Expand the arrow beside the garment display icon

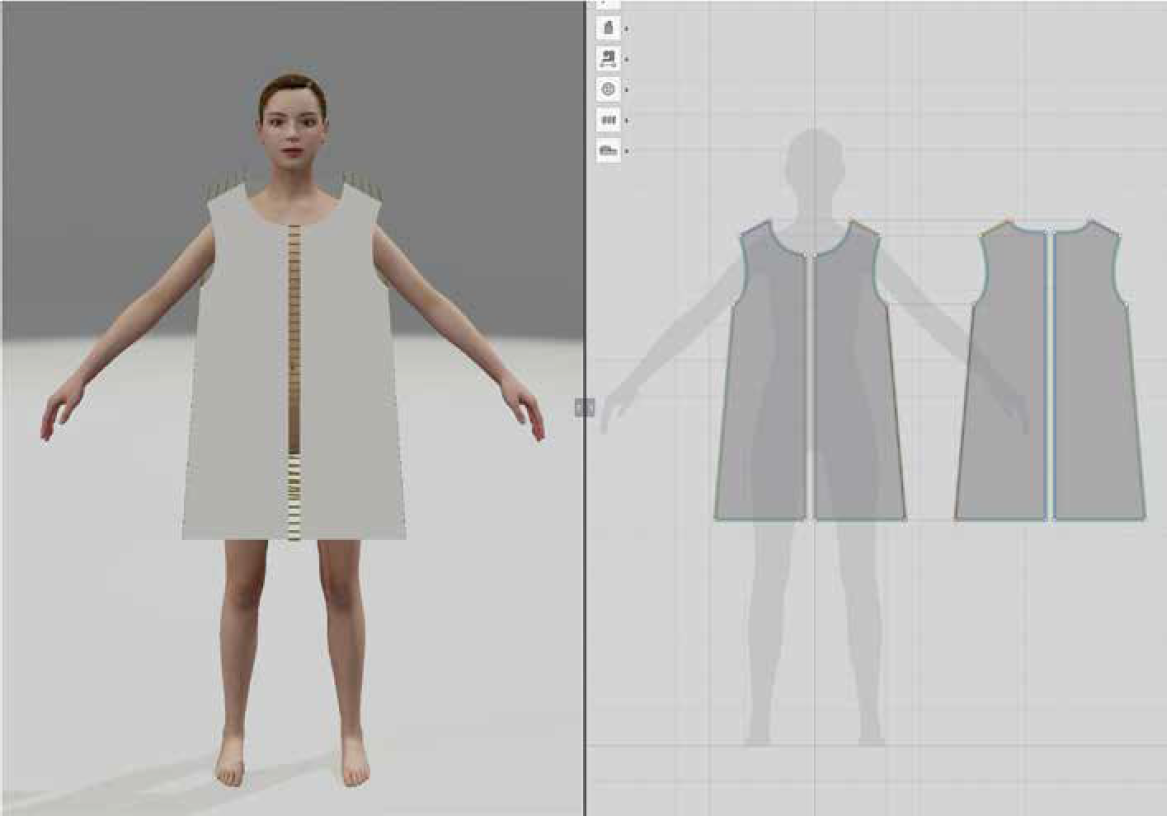coord(626,29)
